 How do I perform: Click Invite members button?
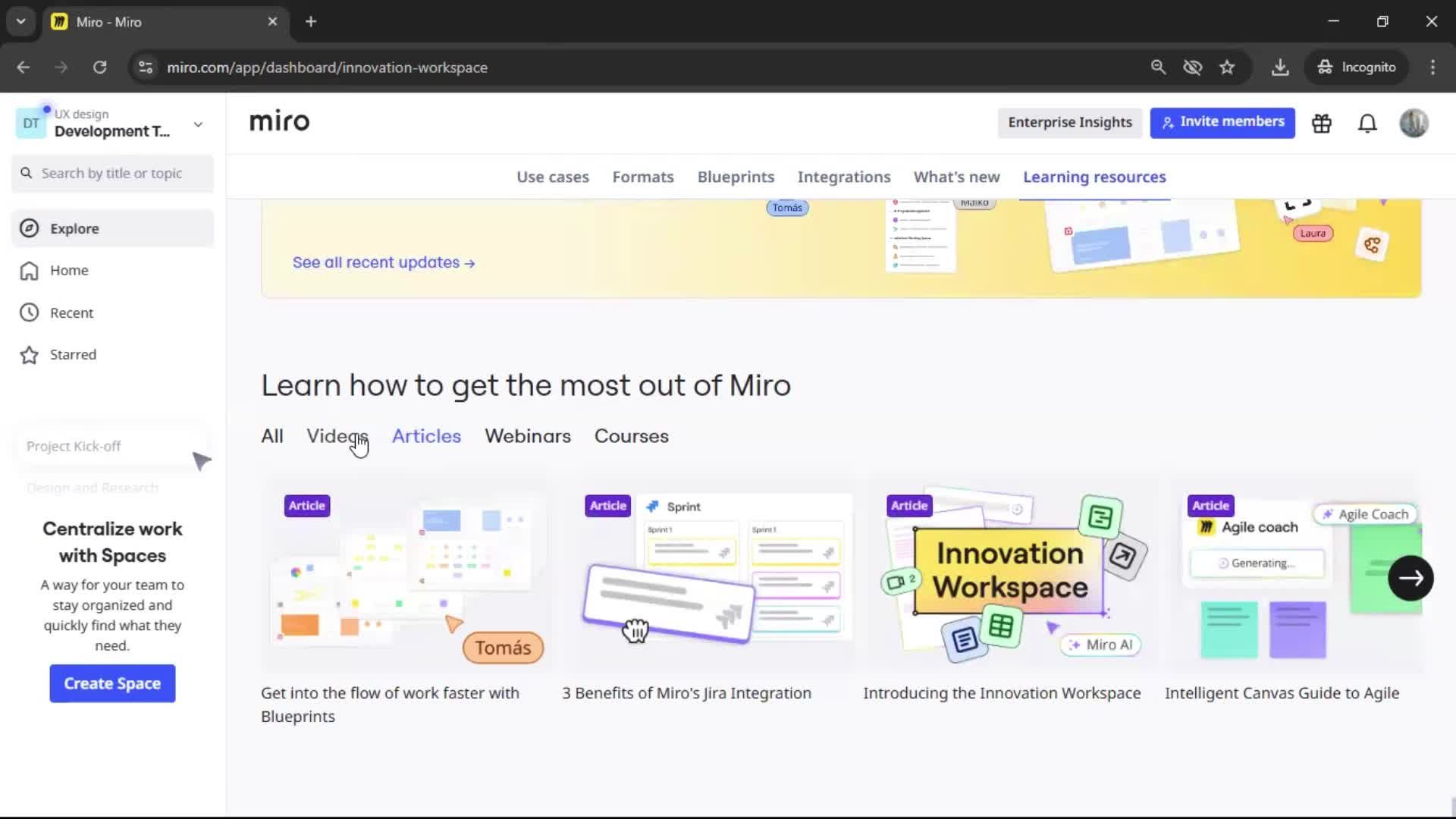[x=1222, y=122]
